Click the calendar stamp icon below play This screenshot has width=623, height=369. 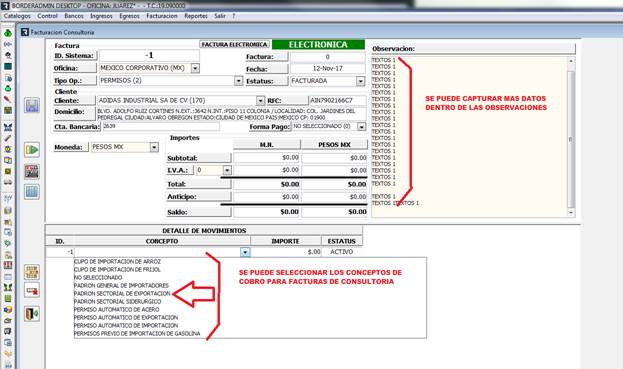pos(32,171)
